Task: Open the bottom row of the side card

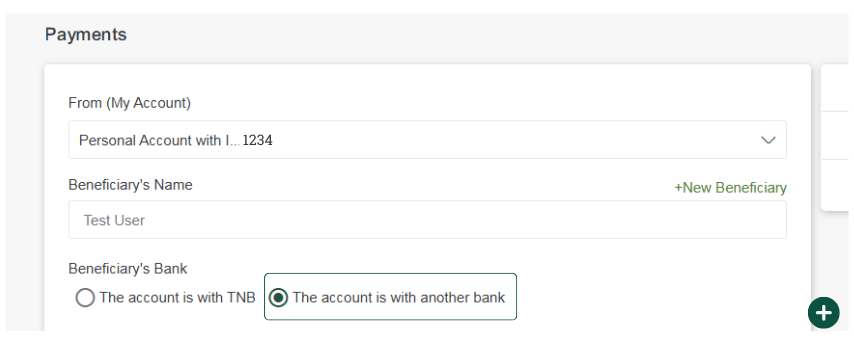Action: 835,185
